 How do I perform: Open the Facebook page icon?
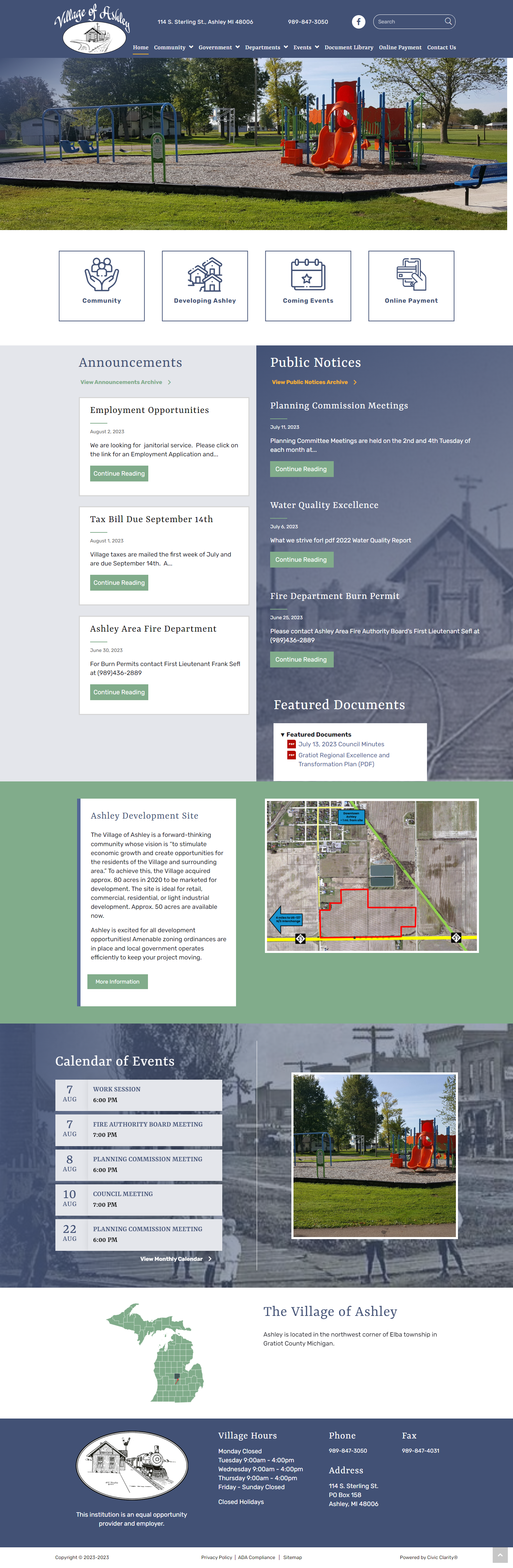tap(358, 22)
